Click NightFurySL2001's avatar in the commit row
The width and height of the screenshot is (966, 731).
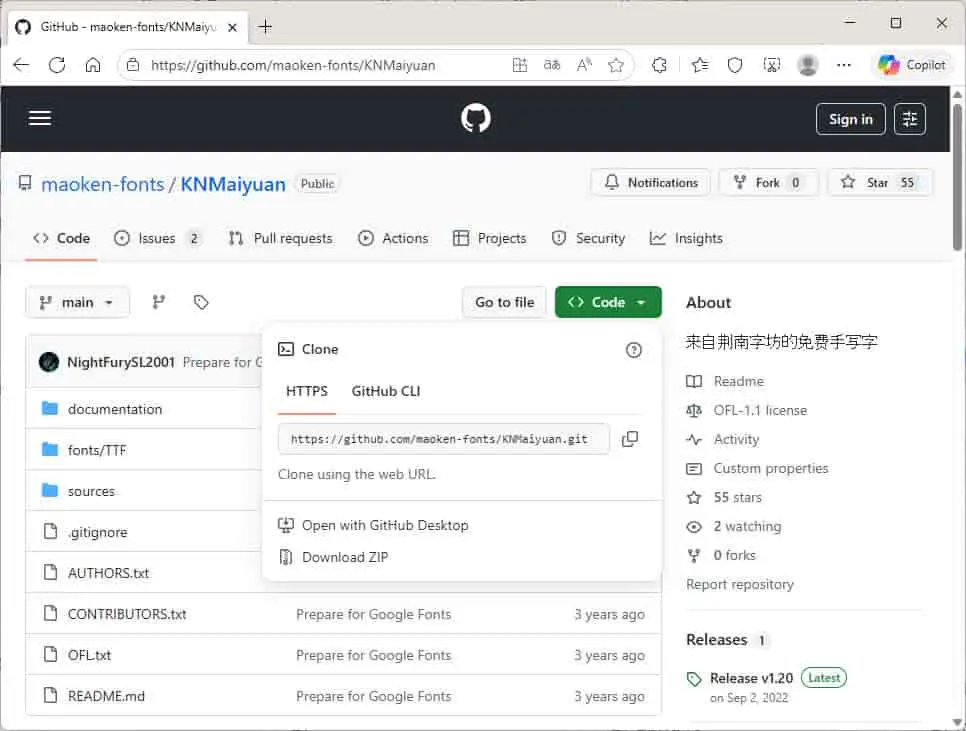coord(49,362)
